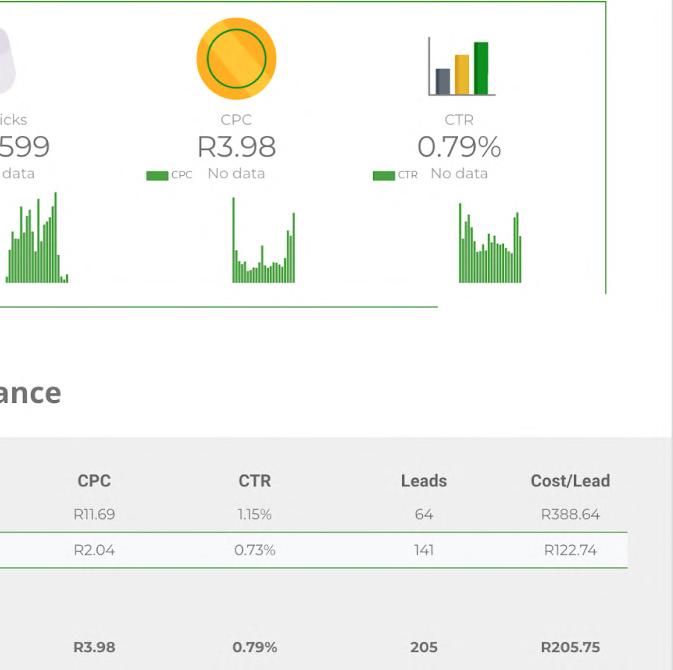Click table cell 1.15%
This screenshot has width=673, height=670.
pyautogui.click(x=255, y=514)
